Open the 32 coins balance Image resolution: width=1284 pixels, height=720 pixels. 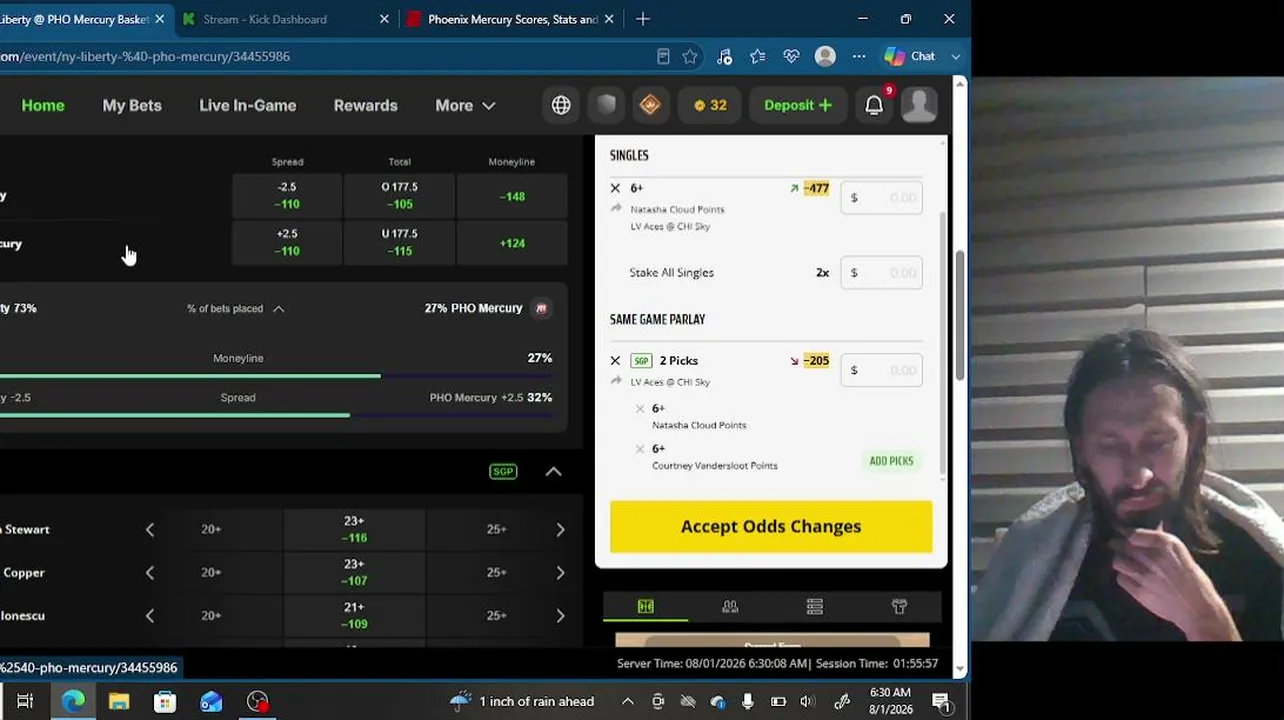click(x=711, y=105)
